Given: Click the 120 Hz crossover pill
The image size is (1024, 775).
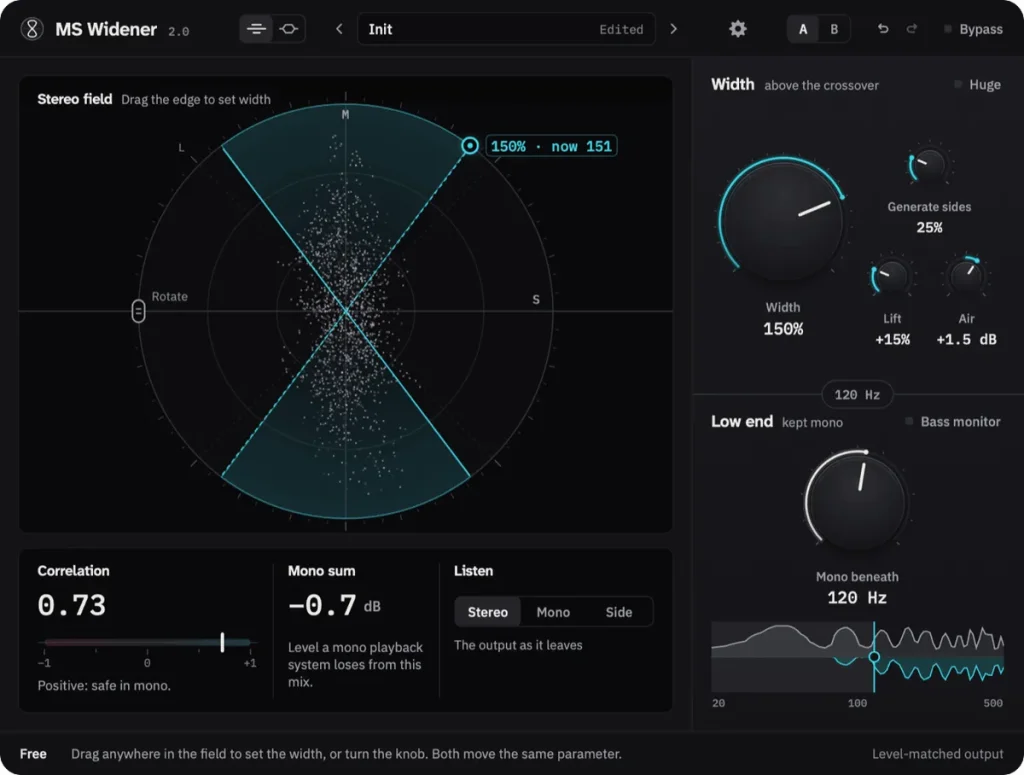Looking at the screenshot, I should [857, 394].
